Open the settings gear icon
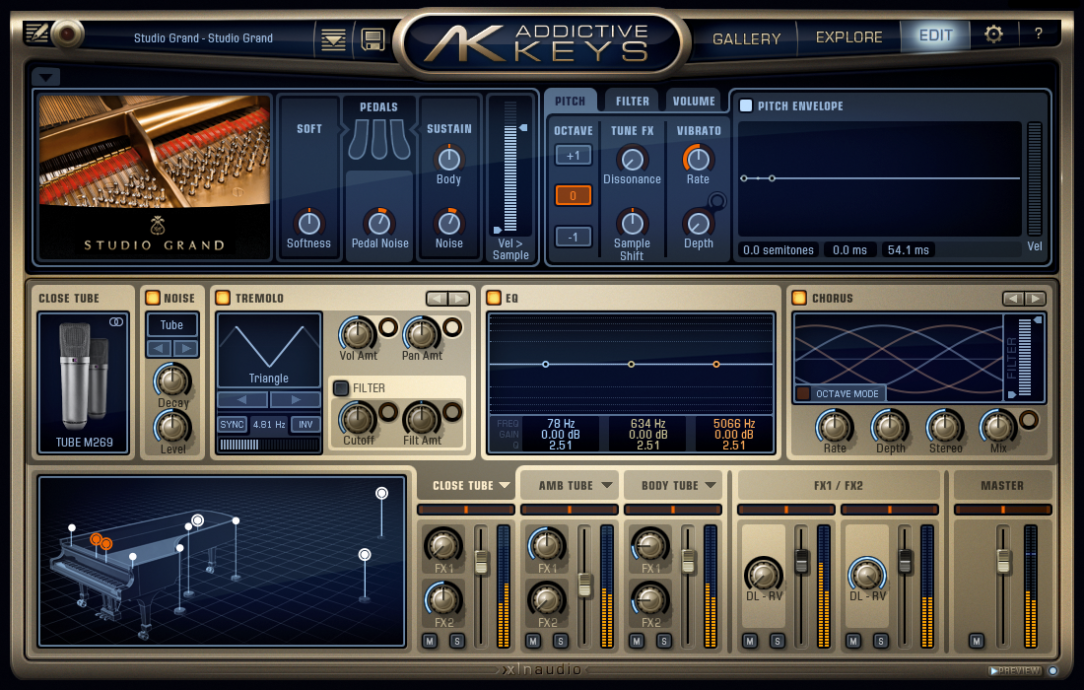1084x690 pixels. click(992, 33)
